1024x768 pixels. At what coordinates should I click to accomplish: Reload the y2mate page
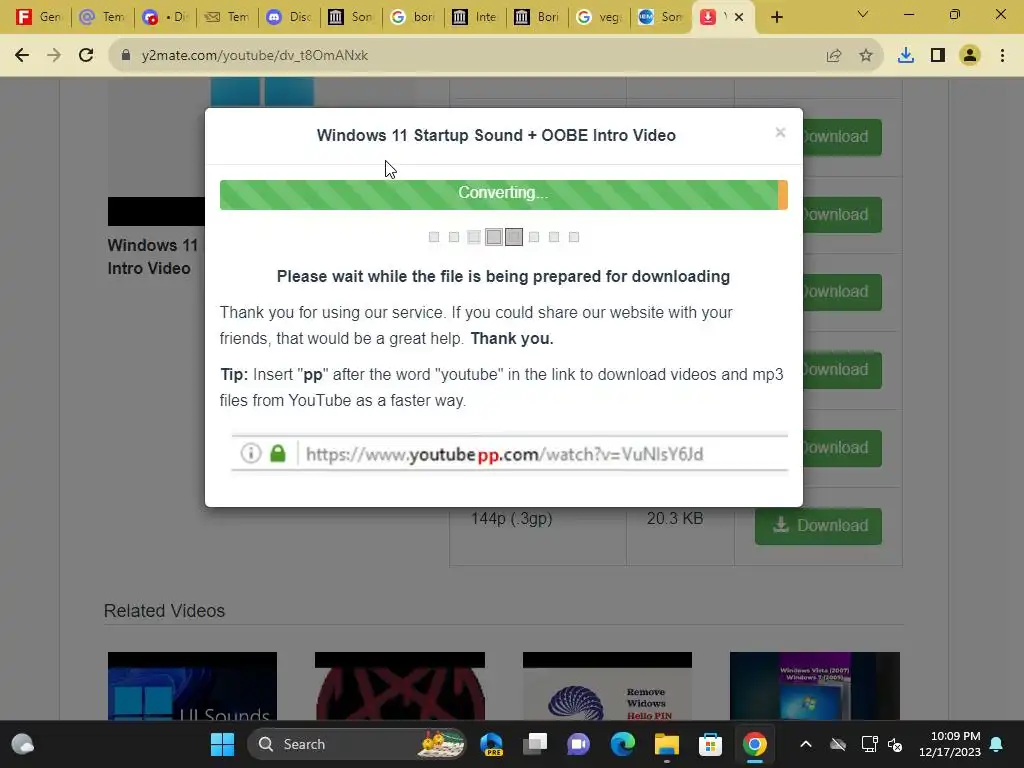[86, 56]
